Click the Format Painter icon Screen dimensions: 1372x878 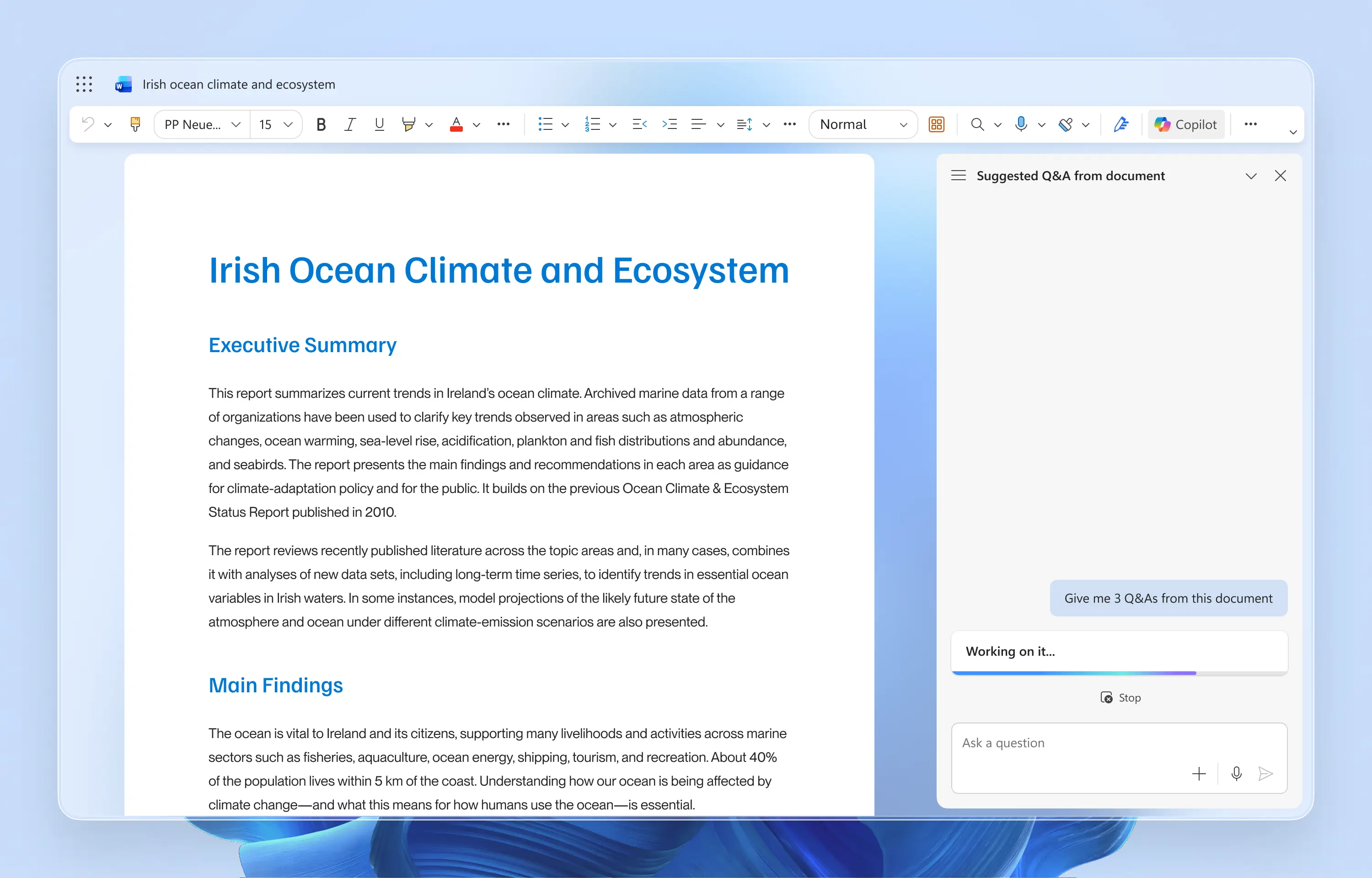click(x=135, y=124)
